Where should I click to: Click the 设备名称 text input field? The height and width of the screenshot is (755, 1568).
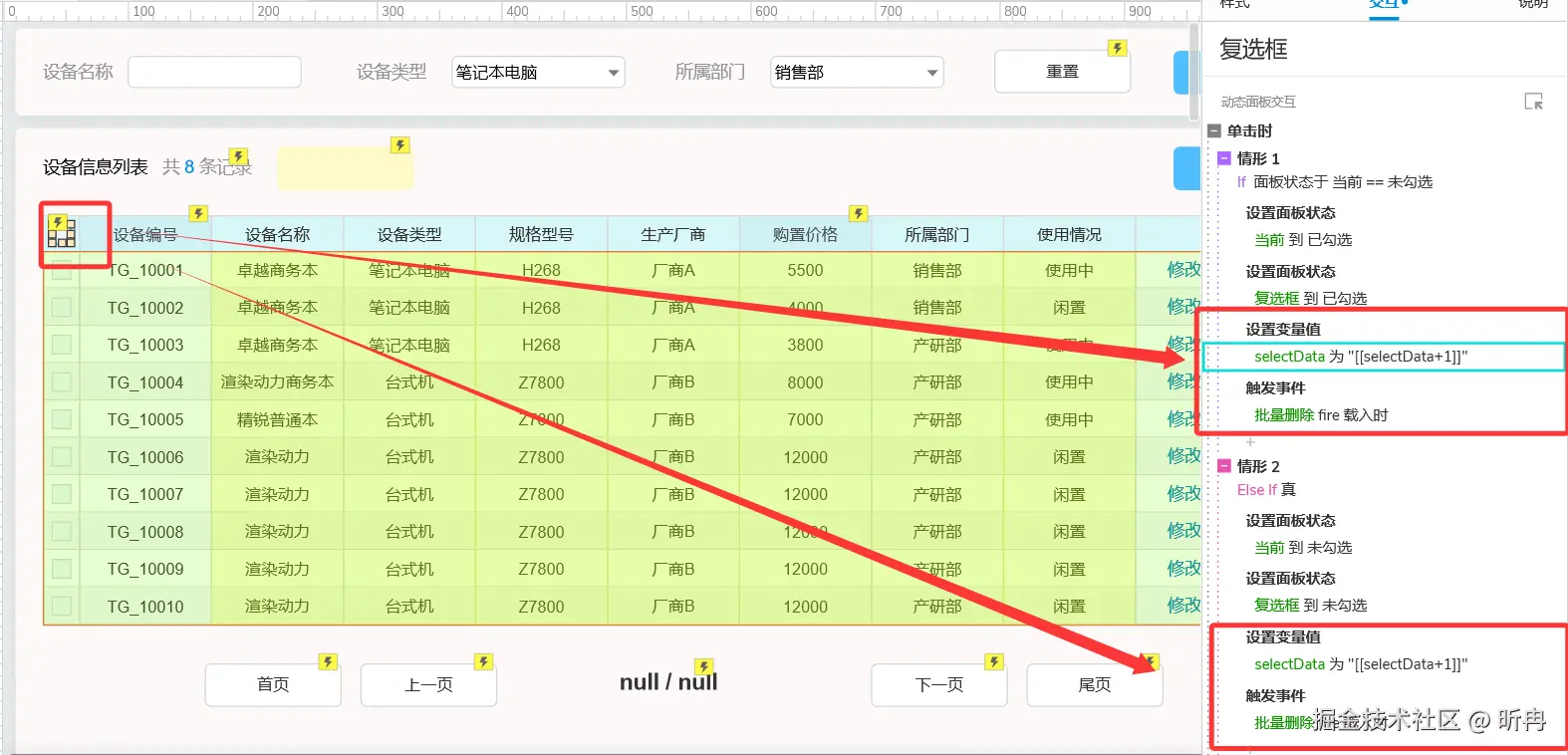(214, 72)
